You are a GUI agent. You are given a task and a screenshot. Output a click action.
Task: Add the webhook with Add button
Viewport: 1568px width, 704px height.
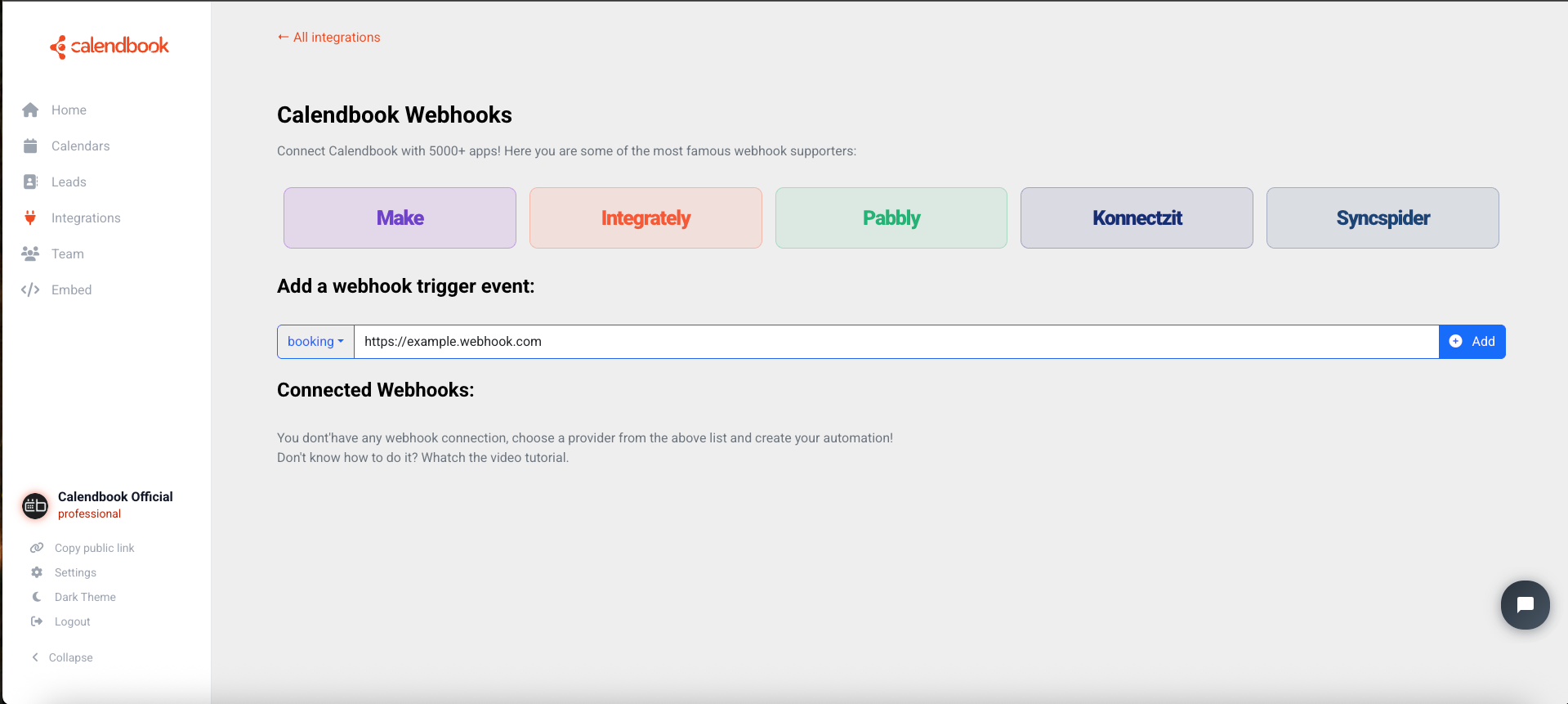1472,342
